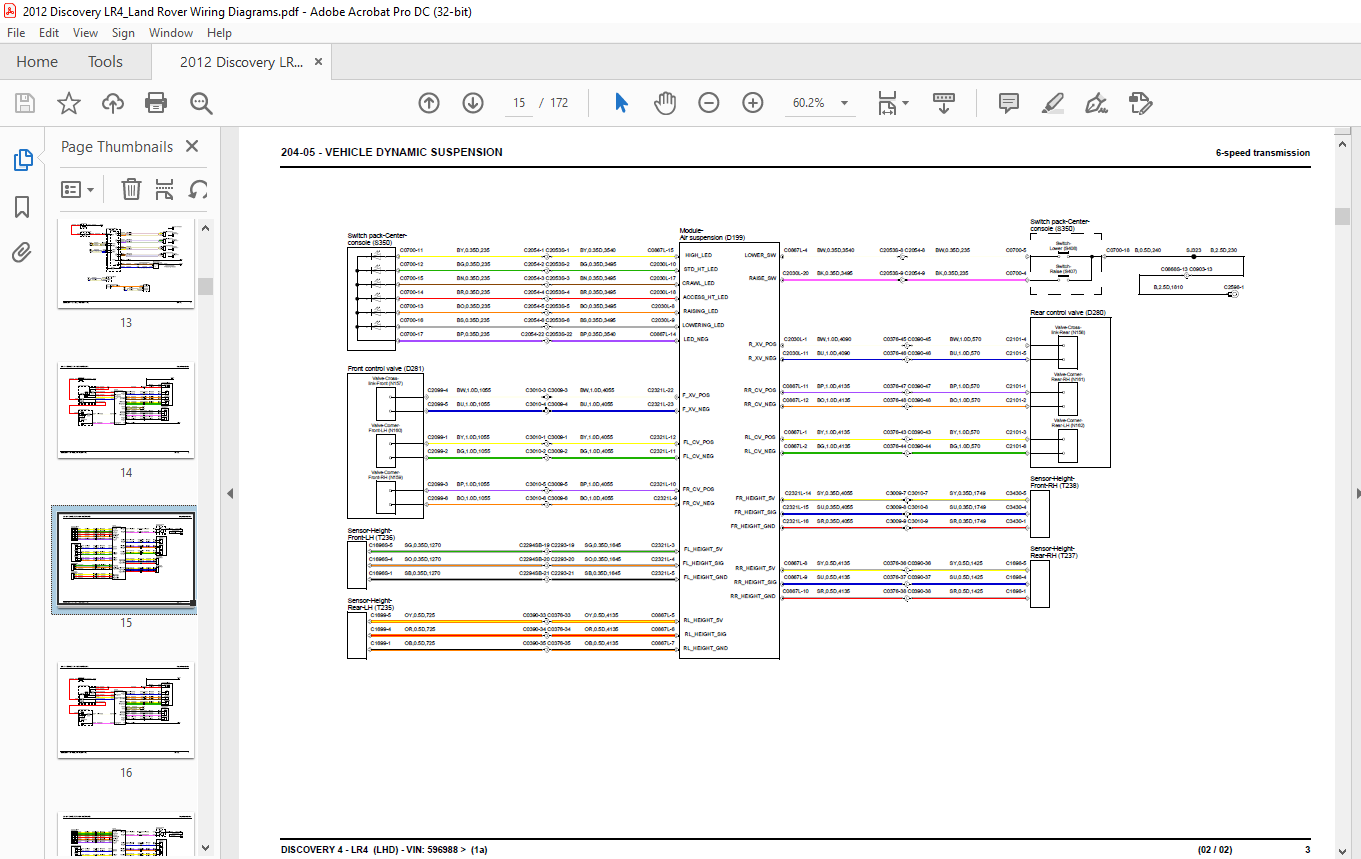Print the document using the printer icon
The image size is (1361, 859).
coord(156,103)
